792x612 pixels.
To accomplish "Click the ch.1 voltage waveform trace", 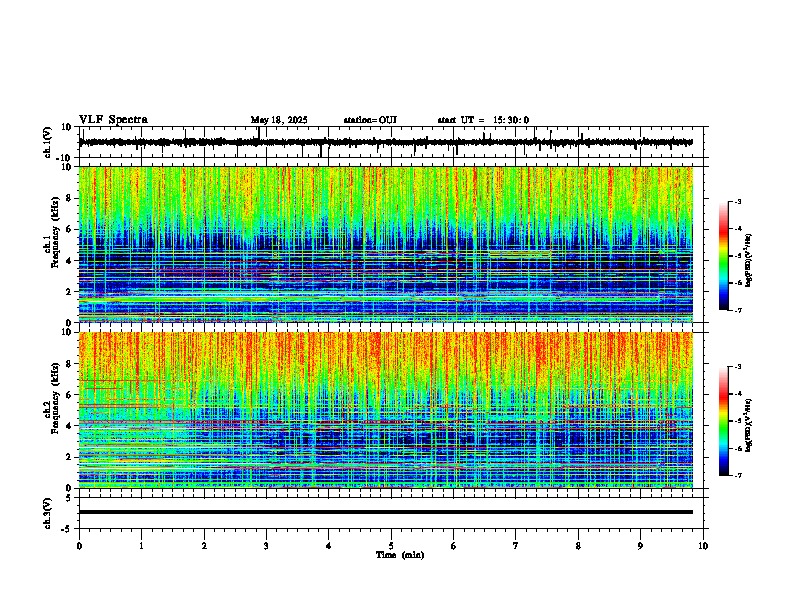I will pos(386,142).
